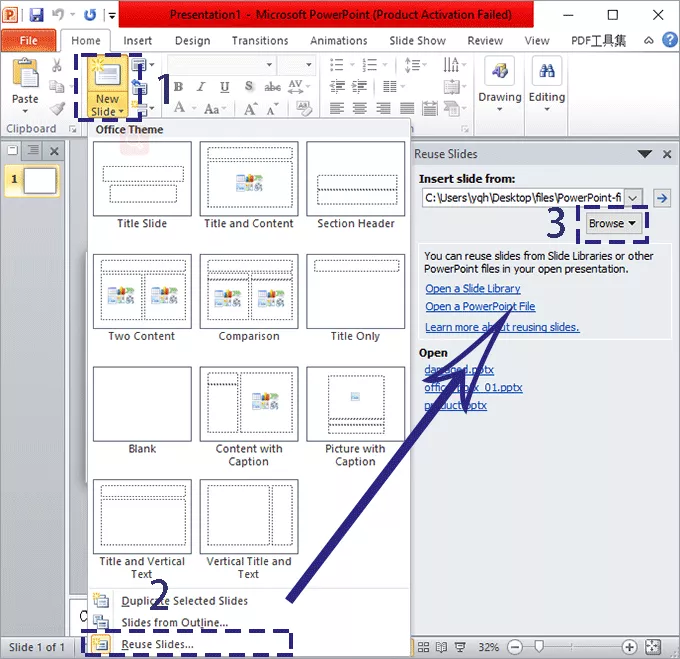
Task: Click Open a Slide Library link
Action: coord(473,289)
